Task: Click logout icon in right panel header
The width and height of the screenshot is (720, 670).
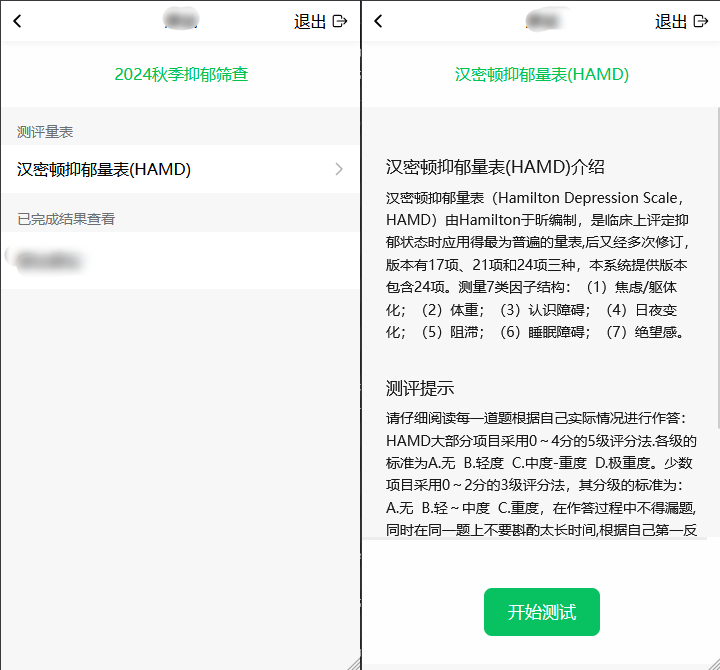Action: [x=700, y=21]
